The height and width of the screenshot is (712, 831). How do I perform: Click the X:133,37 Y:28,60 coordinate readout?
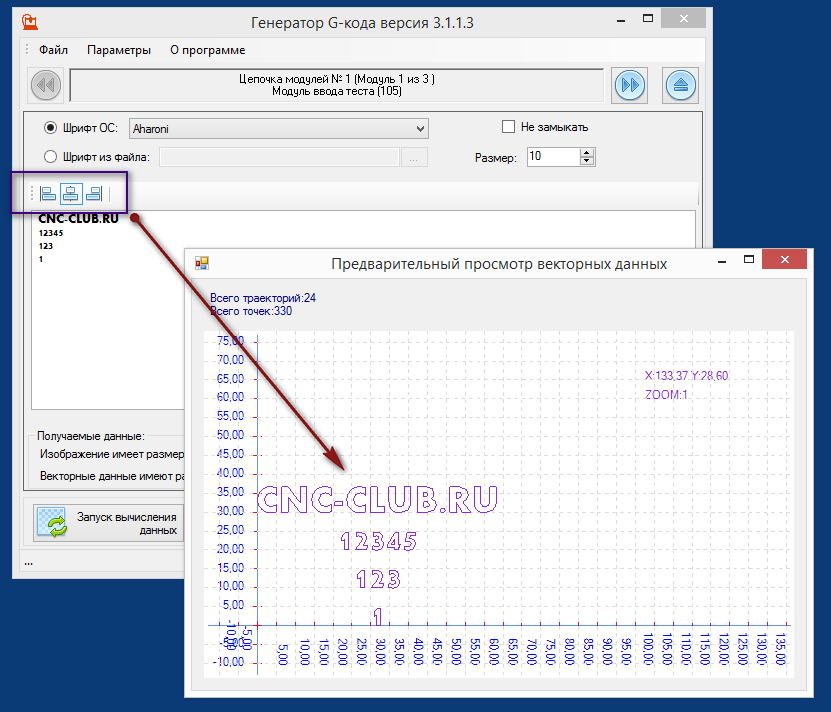point(686,375)
